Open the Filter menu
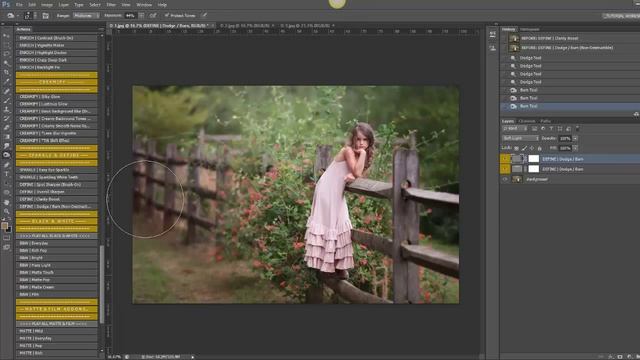640x360 pixels. coord(111,5)
